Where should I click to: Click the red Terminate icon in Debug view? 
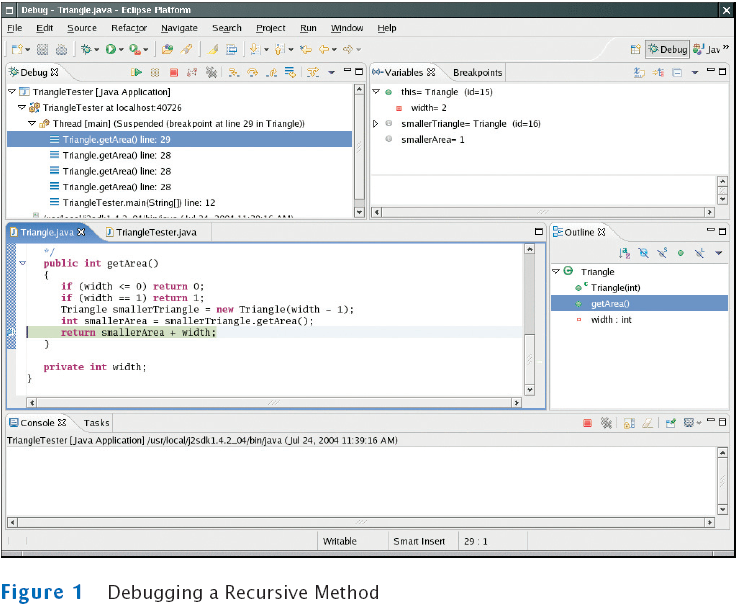pyautogui.click(x=173, y=73)
